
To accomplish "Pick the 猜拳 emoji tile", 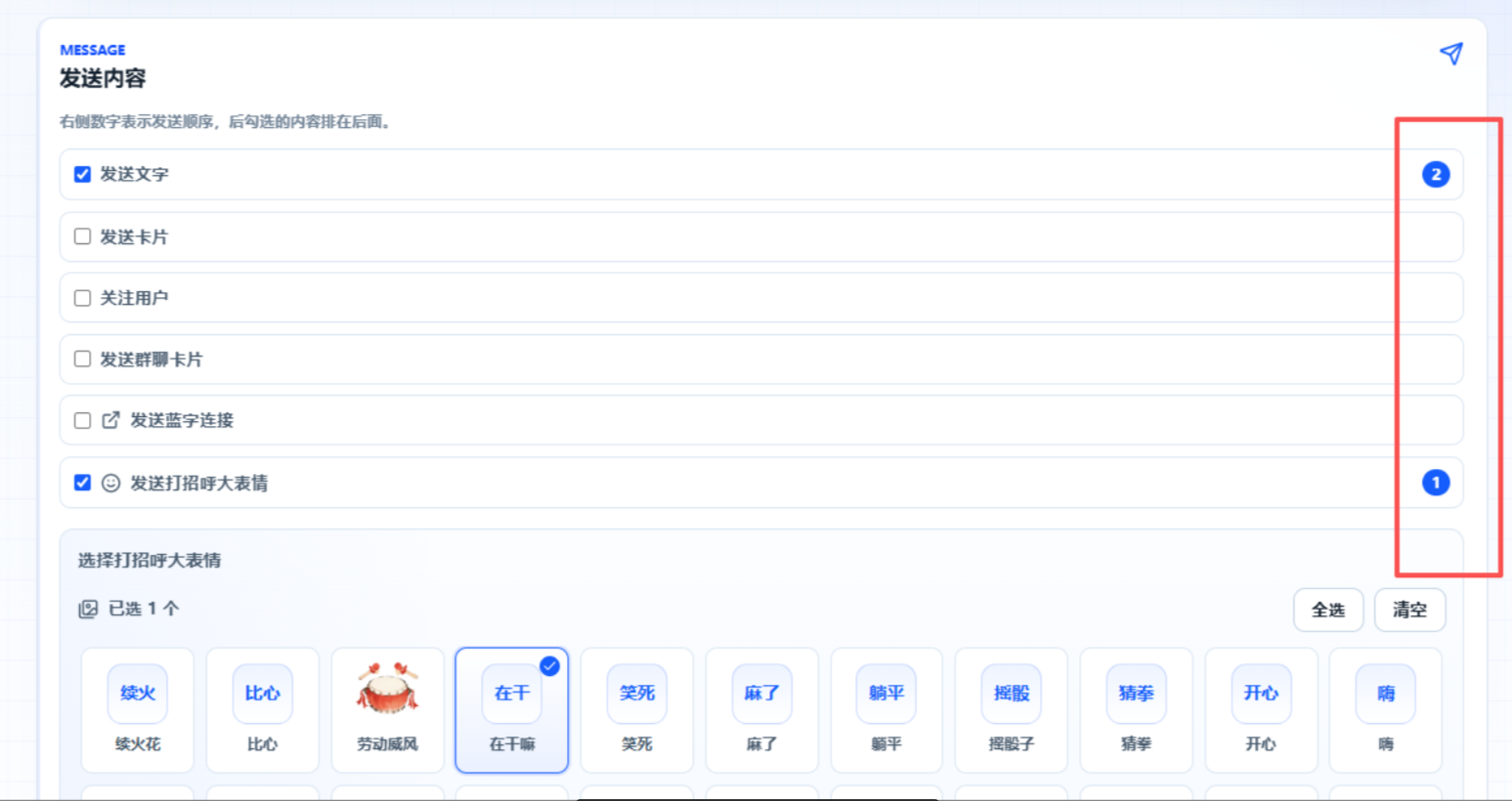I will (x=1136, y=710).
